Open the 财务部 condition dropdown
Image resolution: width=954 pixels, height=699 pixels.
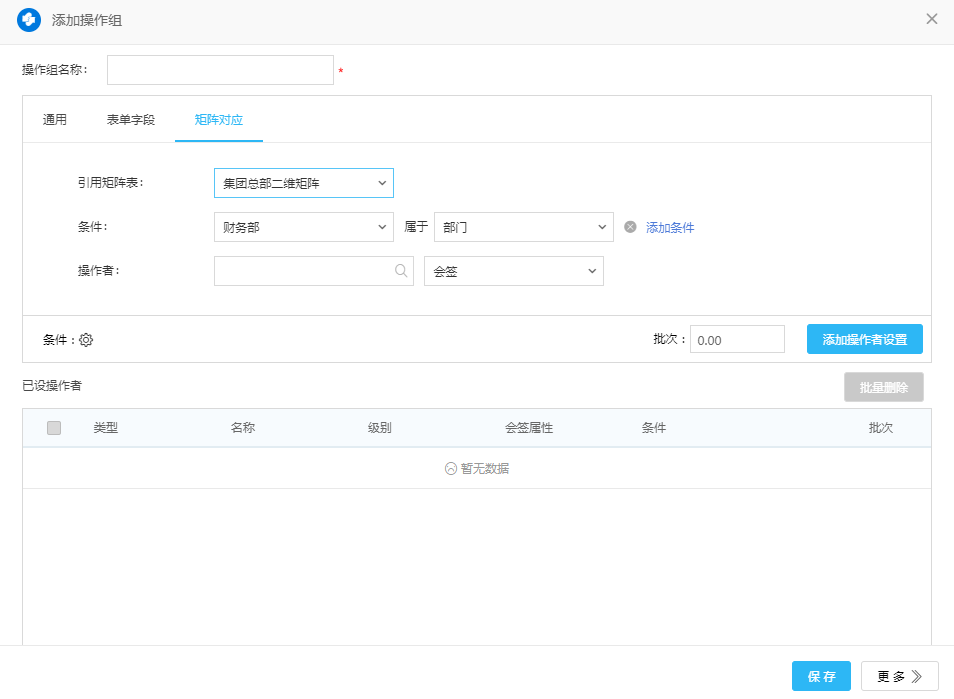[303, 227]
